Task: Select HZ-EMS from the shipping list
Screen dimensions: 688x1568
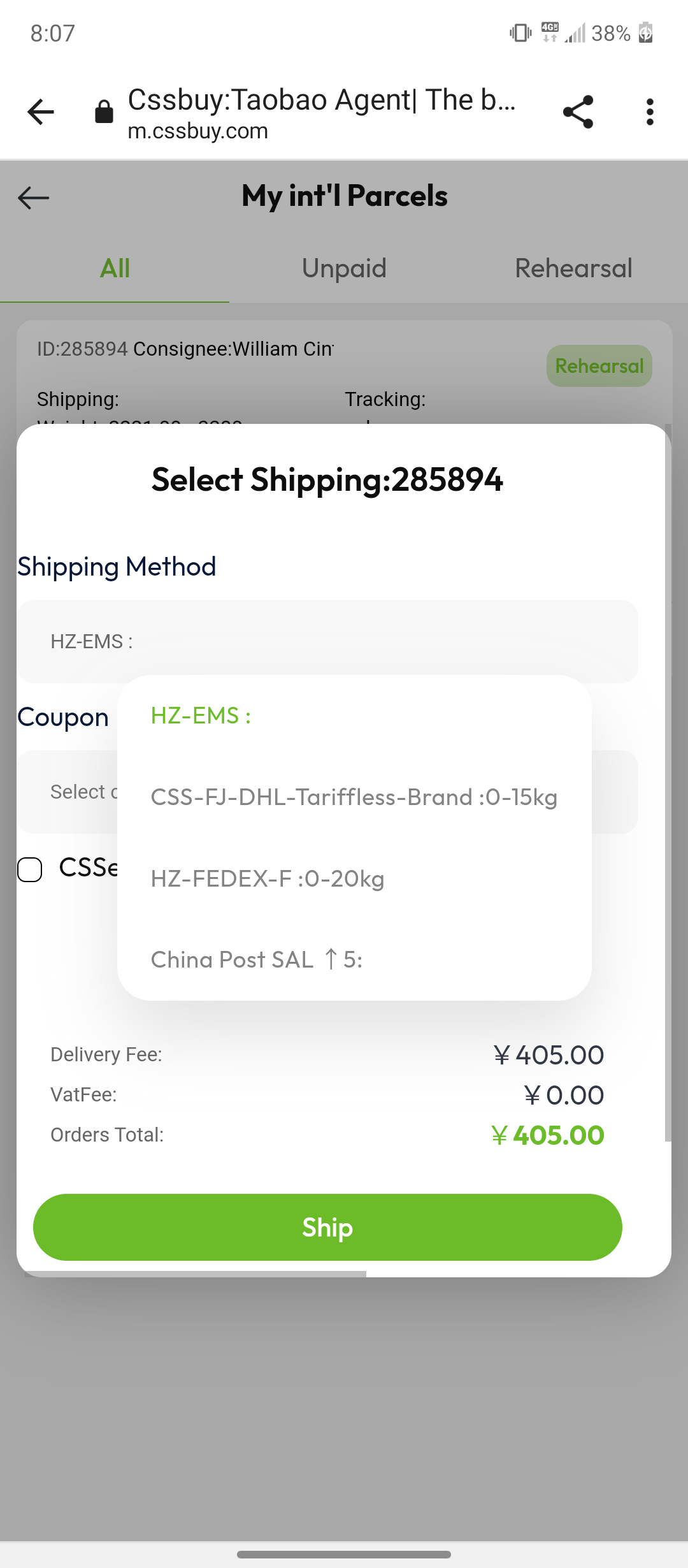Action: (x=200, y=716)
